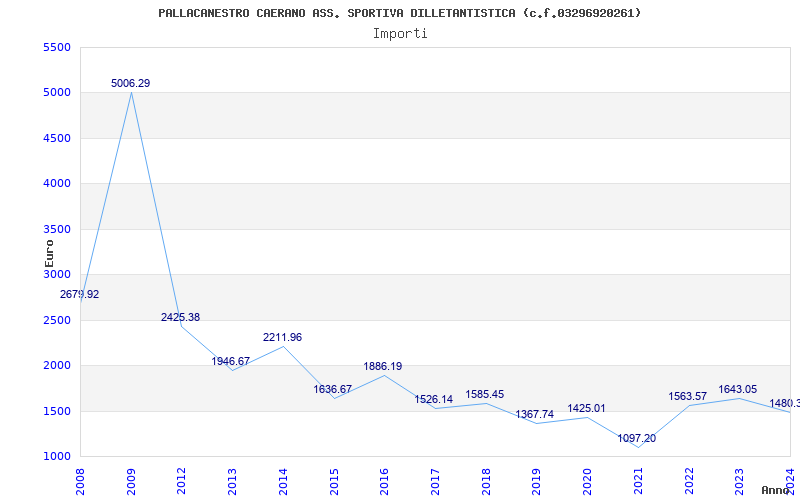Click the y-axis value 3000
The image size is (800, 500).
(x=57, y=274)
